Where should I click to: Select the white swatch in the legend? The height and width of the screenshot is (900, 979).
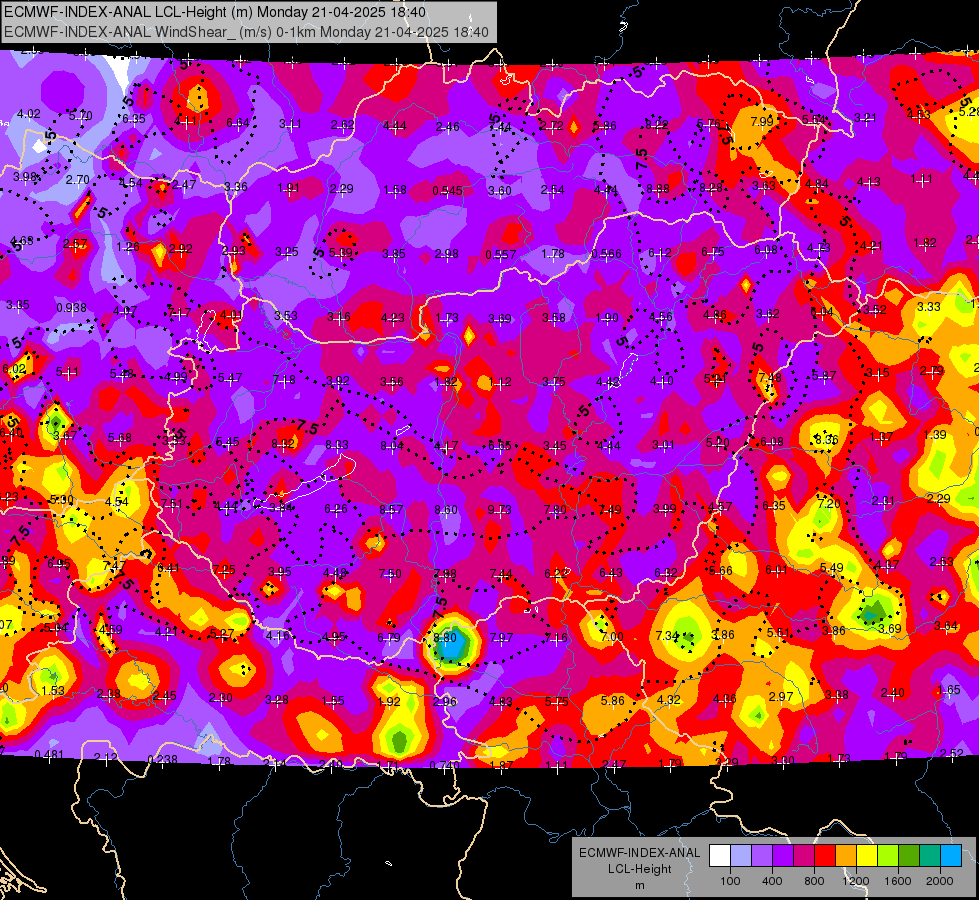tap(719, 856)
